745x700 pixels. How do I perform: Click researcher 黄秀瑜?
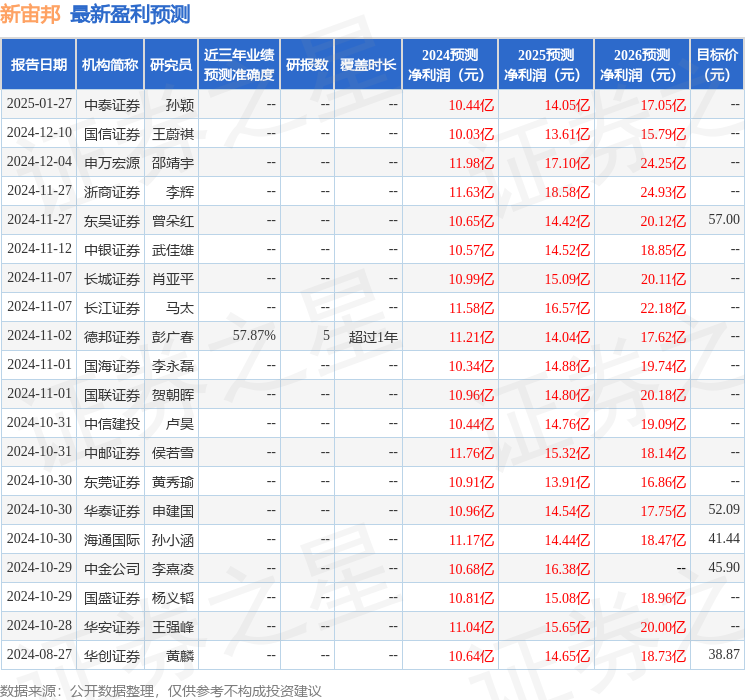click(x=173, y=482)
